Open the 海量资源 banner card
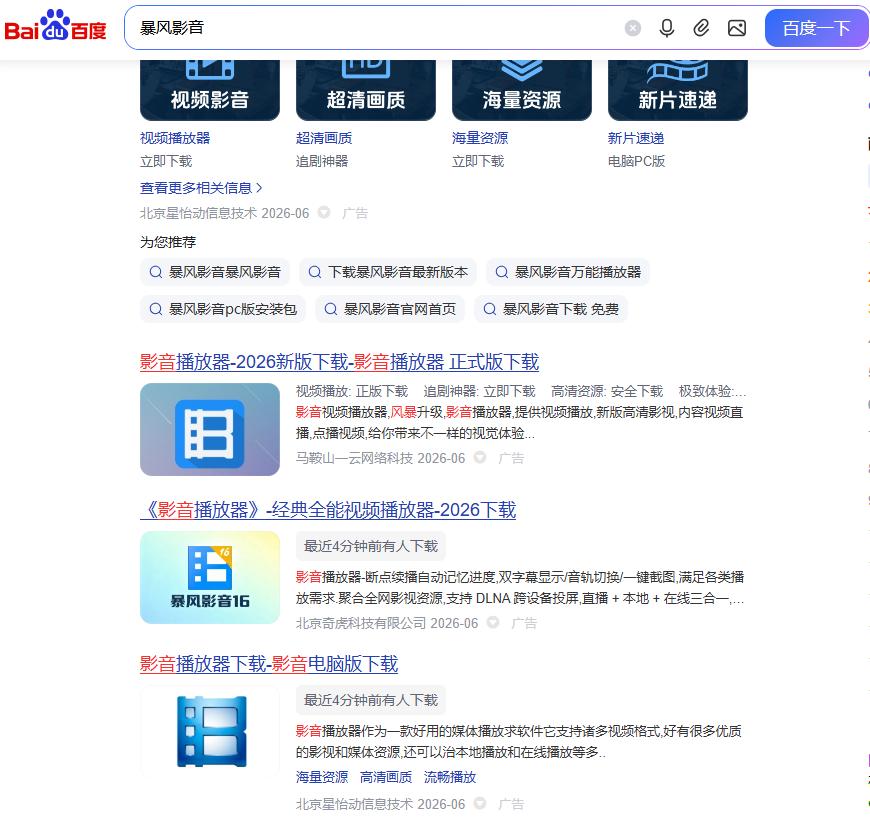 (522, 90)
